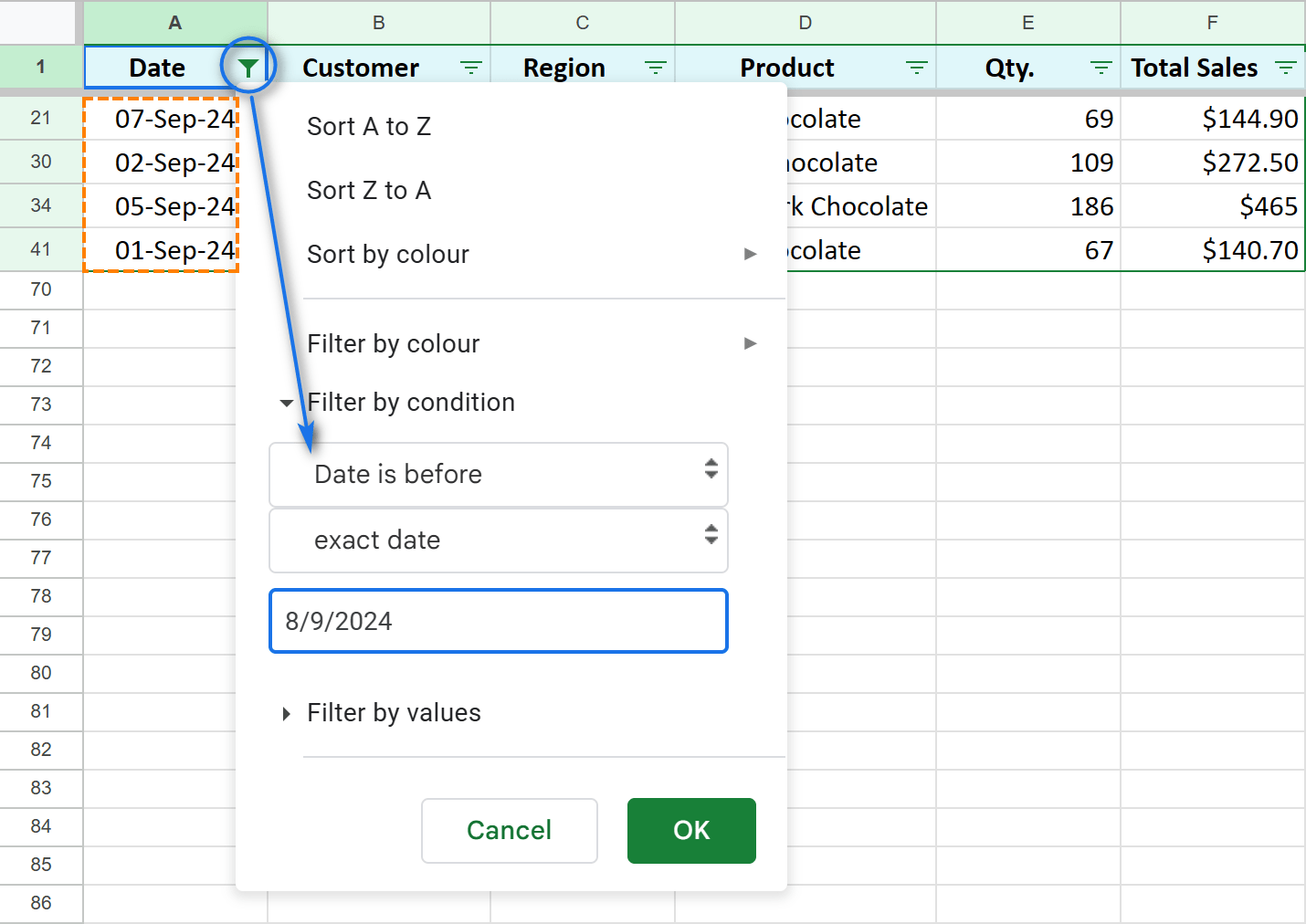Open Sort by colour submenu
This screenshot has width=1306, height=924.
pyautogui.click(x=532, y=254)
